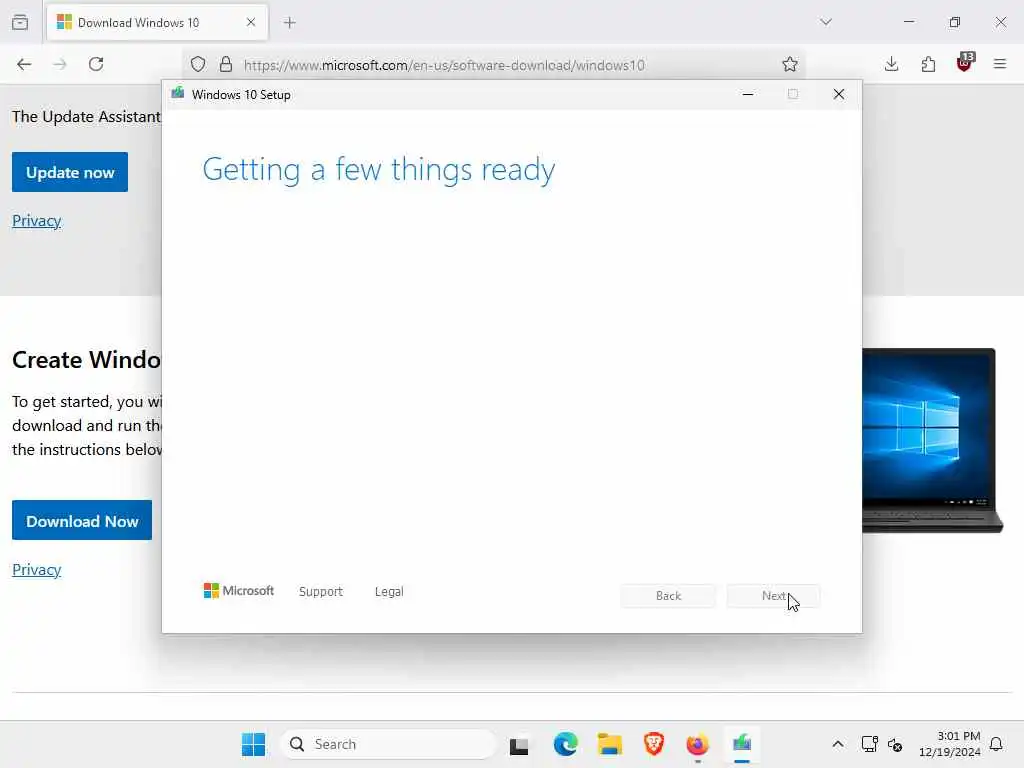
Task: Switch to Firefox in the taskbar
Action: [697, 744]
